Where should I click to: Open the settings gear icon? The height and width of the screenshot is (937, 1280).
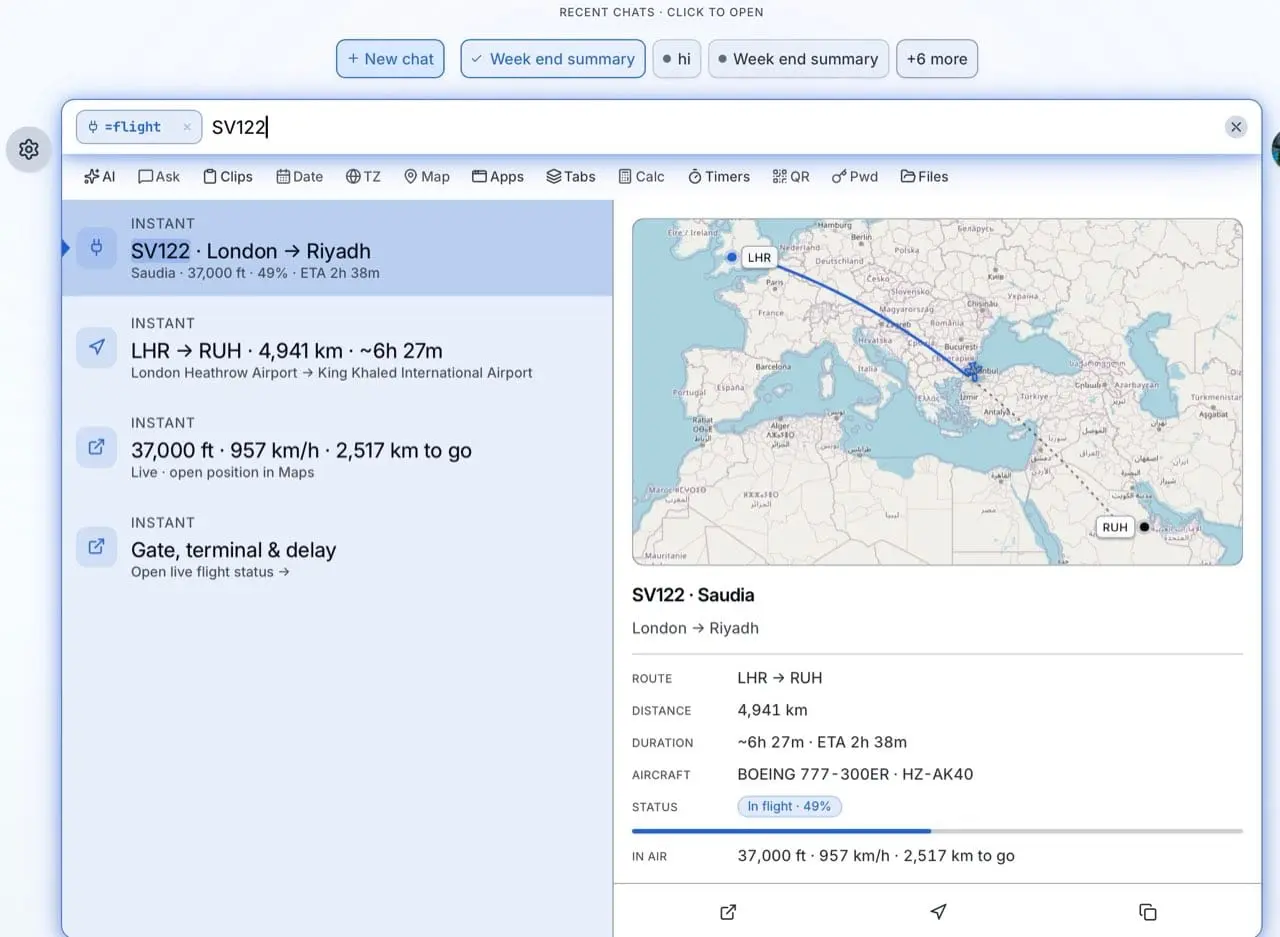click(x=28, y=149)
